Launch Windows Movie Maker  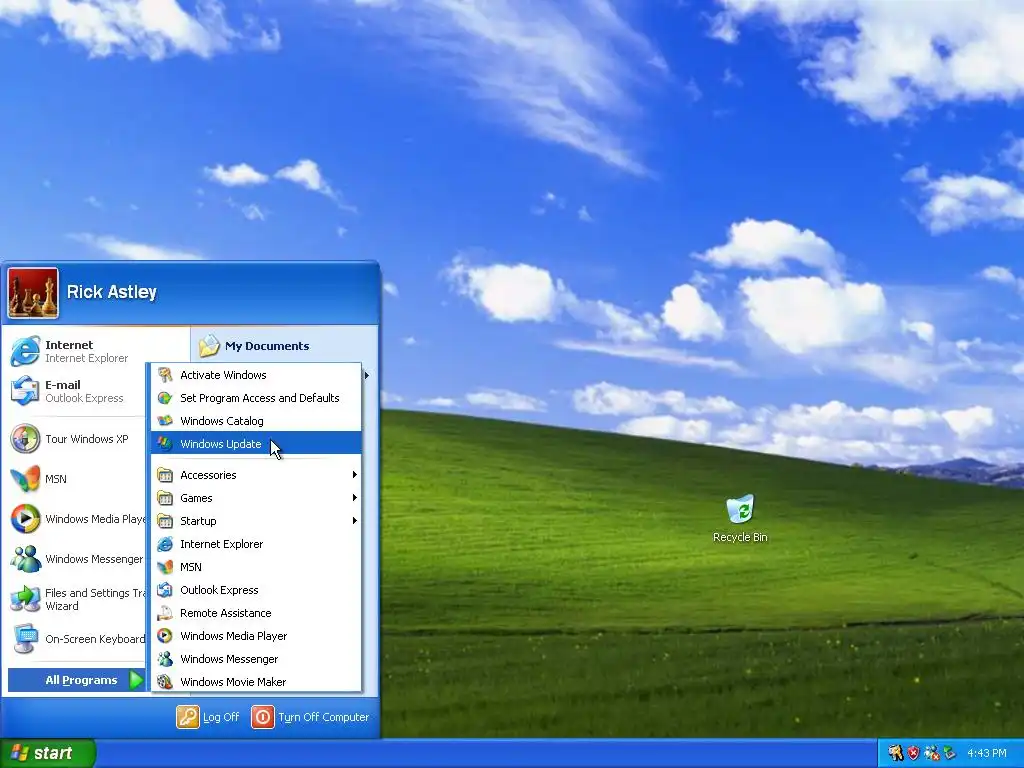coord(256,682)
